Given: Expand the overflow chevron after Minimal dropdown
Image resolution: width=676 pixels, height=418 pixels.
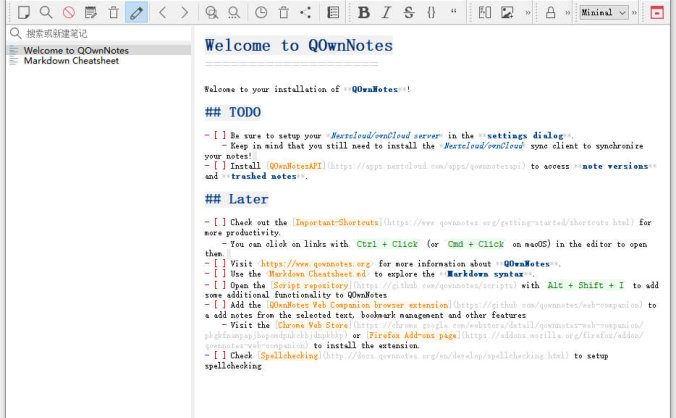Looking at the screenshot, I should click(634, 13).
